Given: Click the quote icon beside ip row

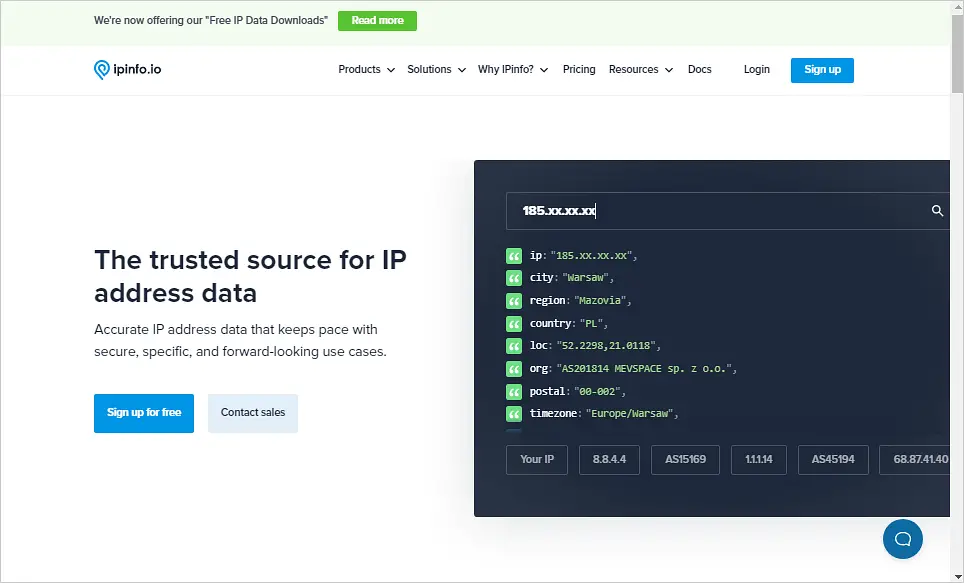Looking at the screenshot, I should tap(514, 256).
